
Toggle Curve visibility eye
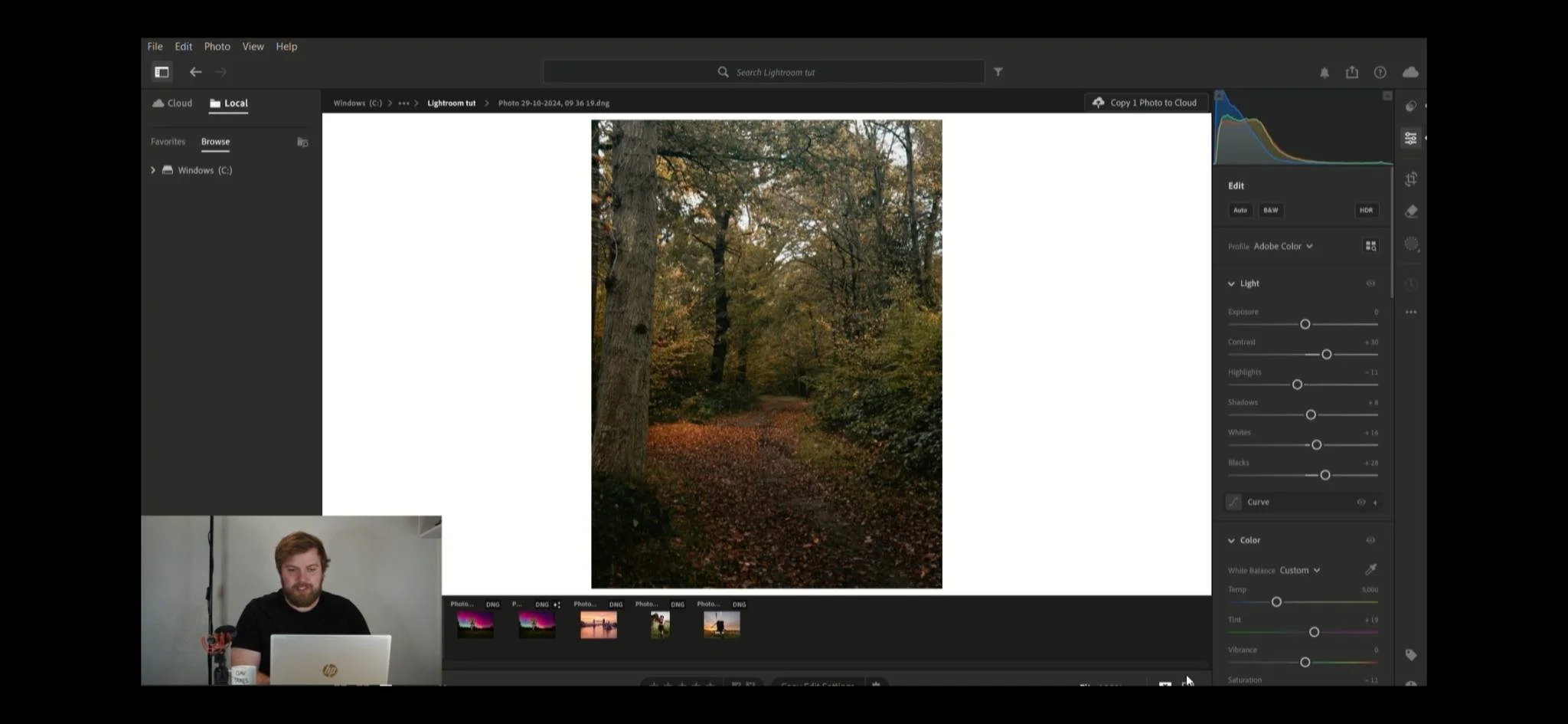pos(1361,503)
